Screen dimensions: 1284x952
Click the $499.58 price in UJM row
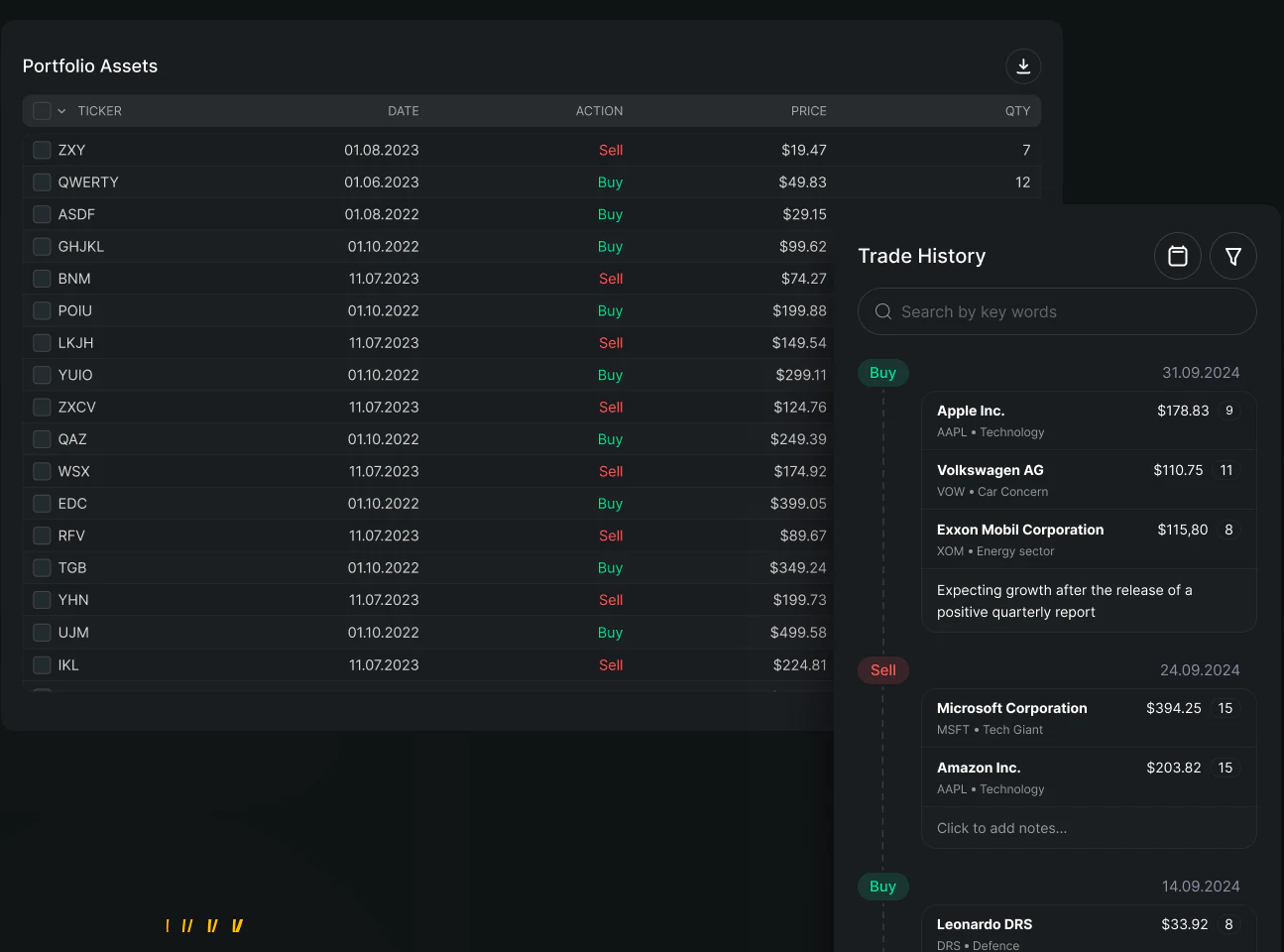click(x=798, y=633)
